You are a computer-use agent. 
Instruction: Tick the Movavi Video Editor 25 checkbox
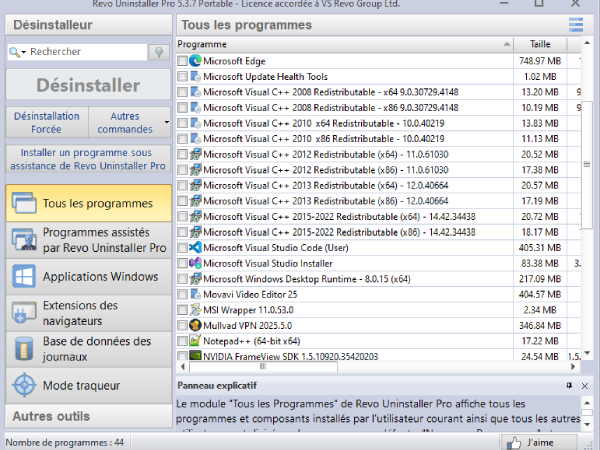click(x=183, y=294)
